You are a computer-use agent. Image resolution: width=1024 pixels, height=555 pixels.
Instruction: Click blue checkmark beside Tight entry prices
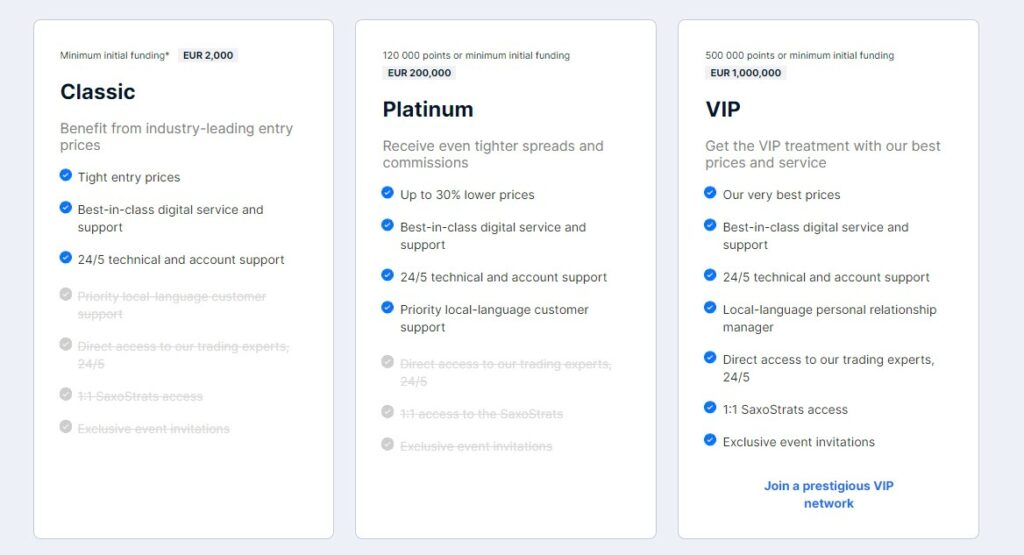[x=65, y=175]
